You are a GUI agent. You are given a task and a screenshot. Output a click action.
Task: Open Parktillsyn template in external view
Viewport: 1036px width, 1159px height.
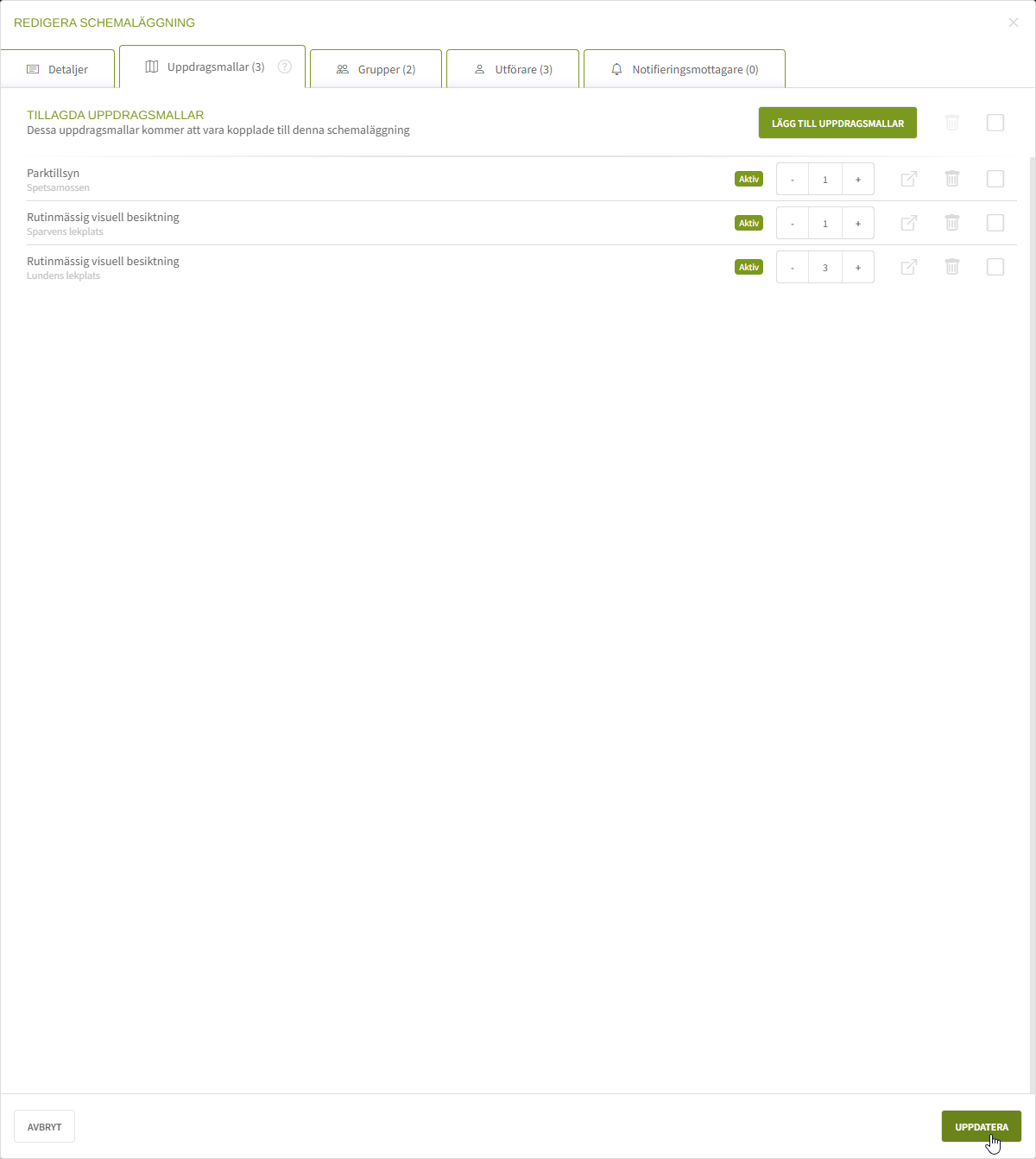(908, 179)
